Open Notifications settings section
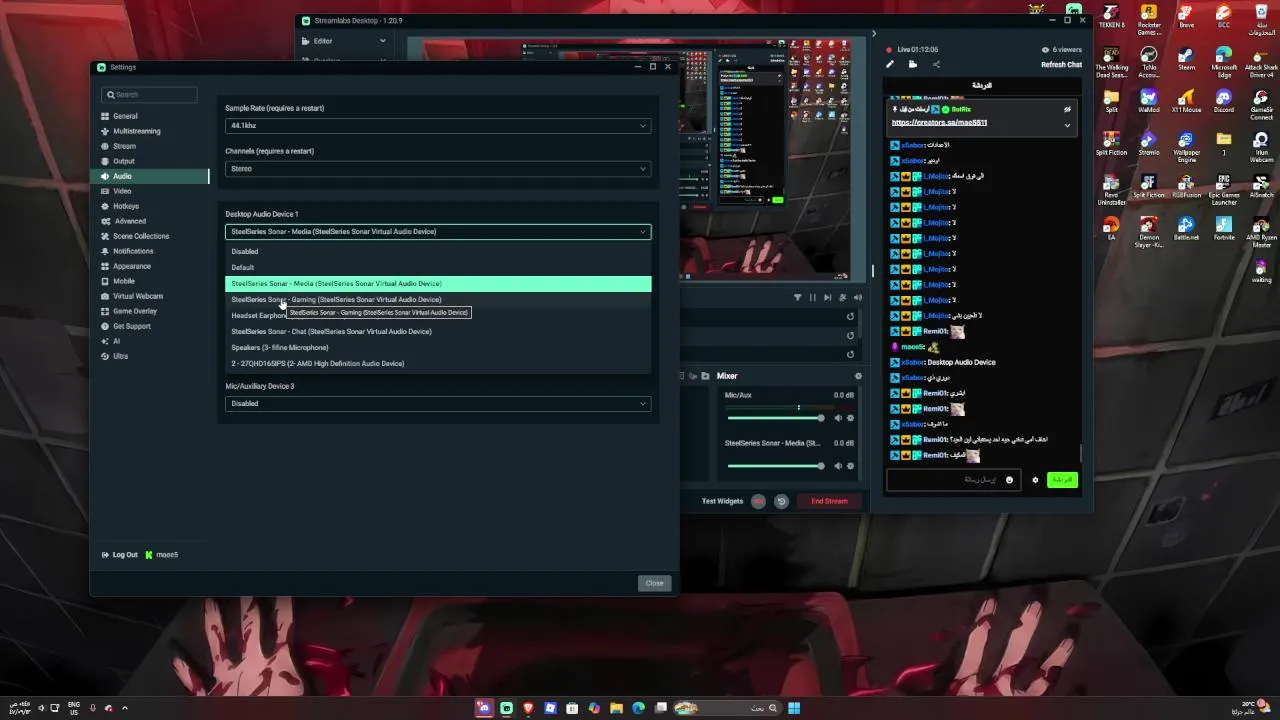Viewport: 1280px width, 720px height. point(133,251)
